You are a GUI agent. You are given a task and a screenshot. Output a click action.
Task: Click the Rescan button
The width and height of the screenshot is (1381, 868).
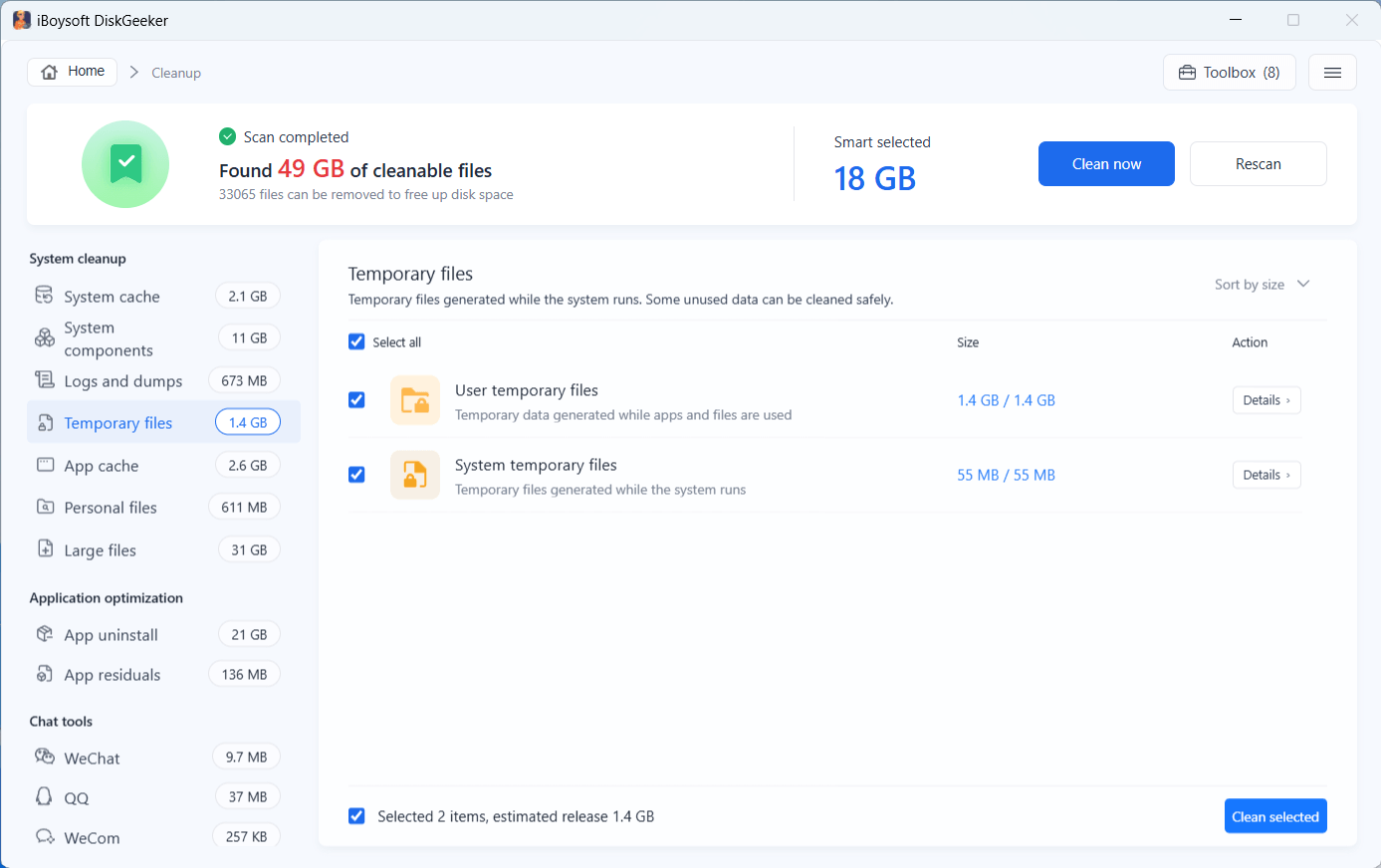click(1259, 164)
